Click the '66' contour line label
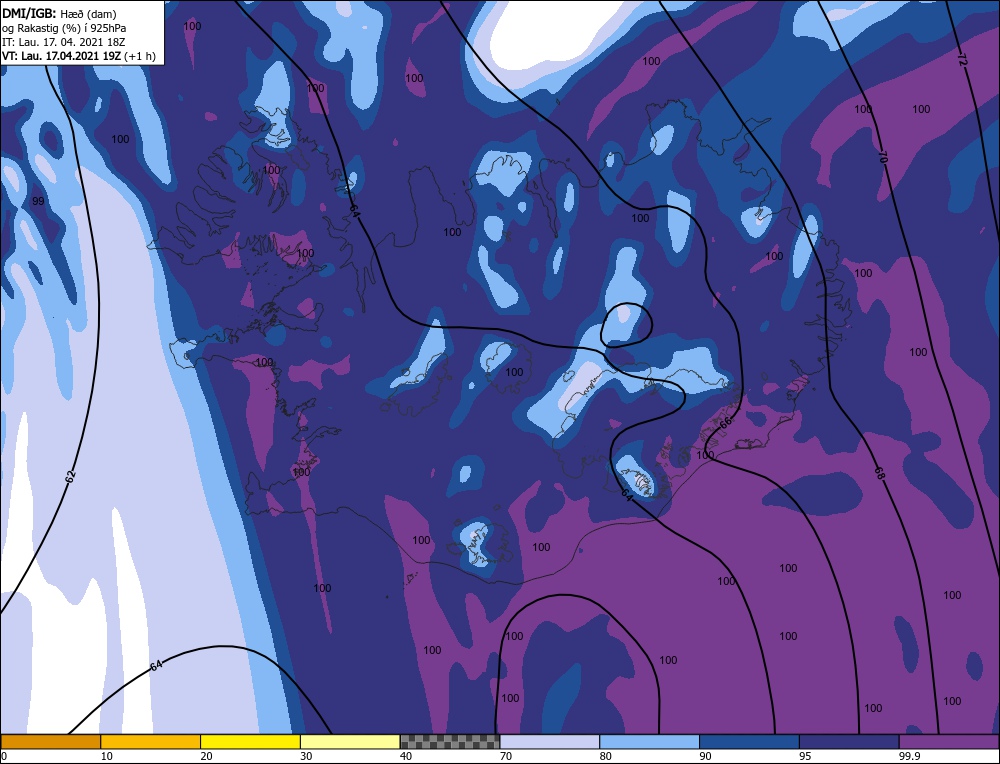 tap(726, 422)
